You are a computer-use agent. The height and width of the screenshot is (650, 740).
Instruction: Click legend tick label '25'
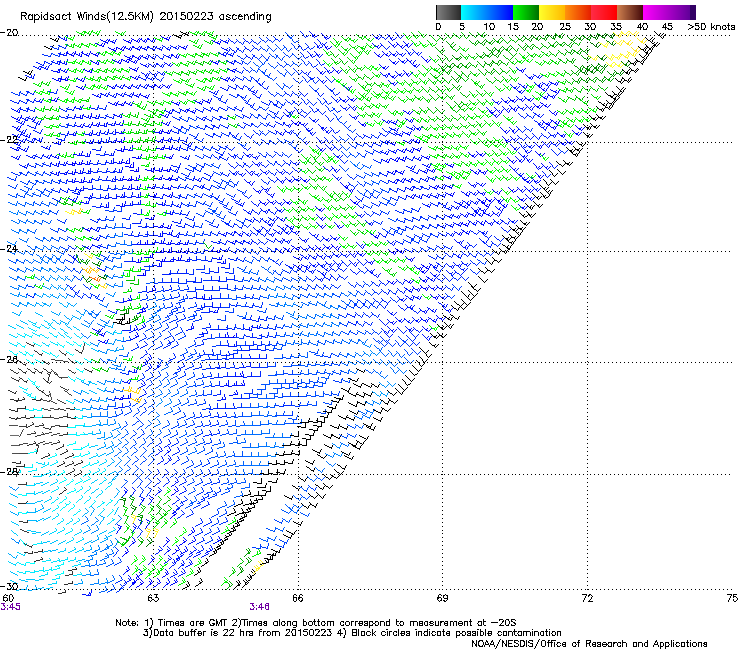(564, 27)
